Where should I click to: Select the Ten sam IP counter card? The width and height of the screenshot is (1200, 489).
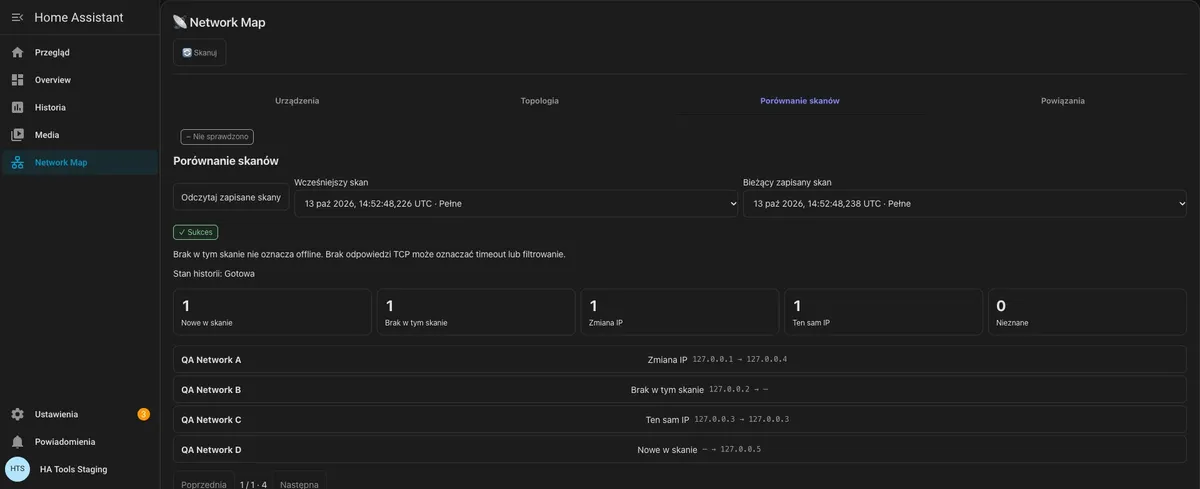tap(884, 312)
